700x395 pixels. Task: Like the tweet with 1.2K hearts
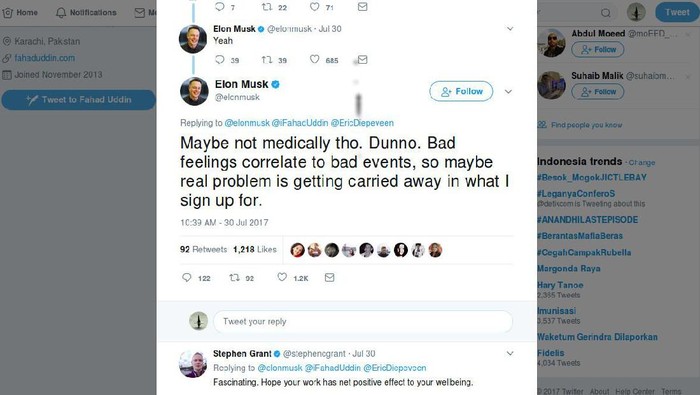[x=282, y=277]
